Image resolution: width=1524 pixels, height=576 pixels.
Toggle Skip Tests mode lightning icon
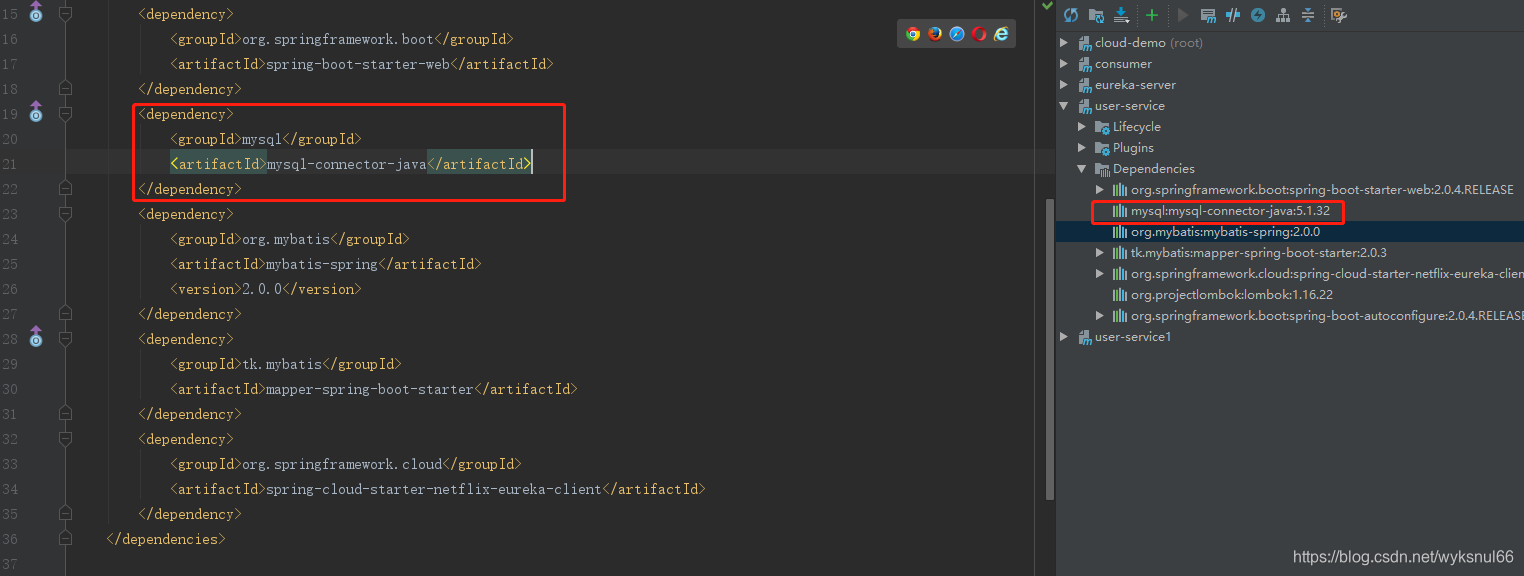tap(1258, 15)
